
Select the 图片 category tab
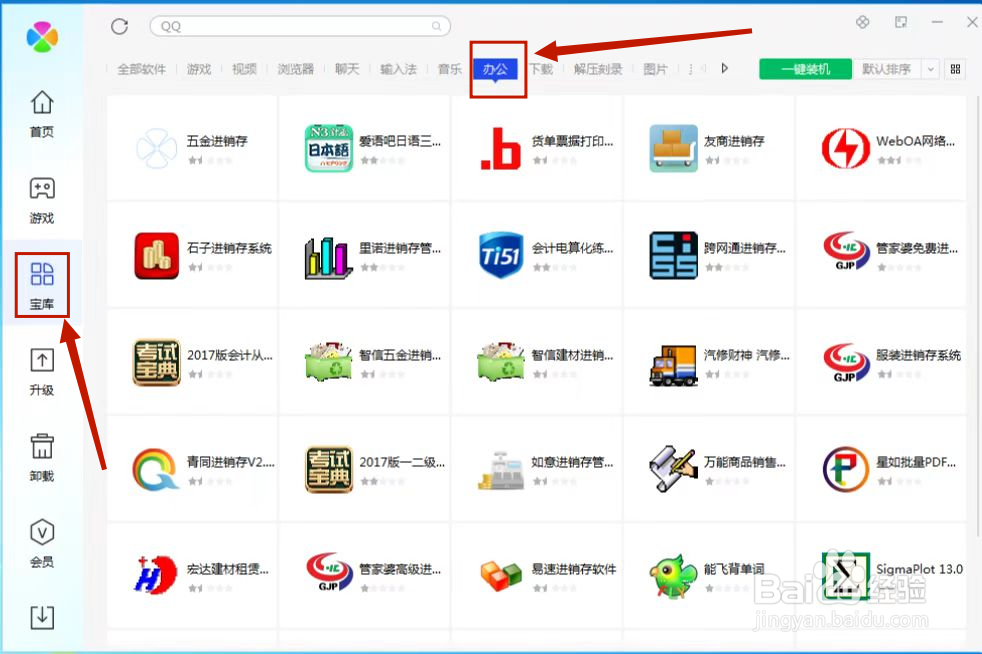pos(655,69)
